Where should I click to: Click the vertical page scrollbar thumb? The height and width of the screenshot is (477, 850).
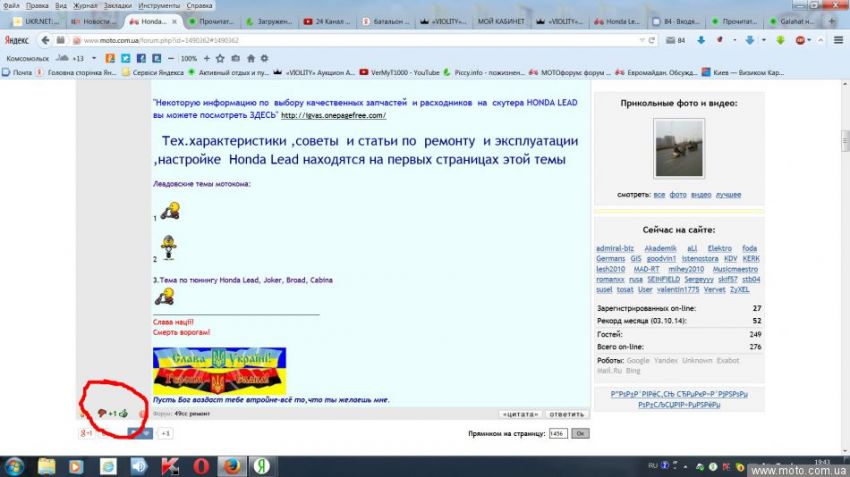pos(845,141)
